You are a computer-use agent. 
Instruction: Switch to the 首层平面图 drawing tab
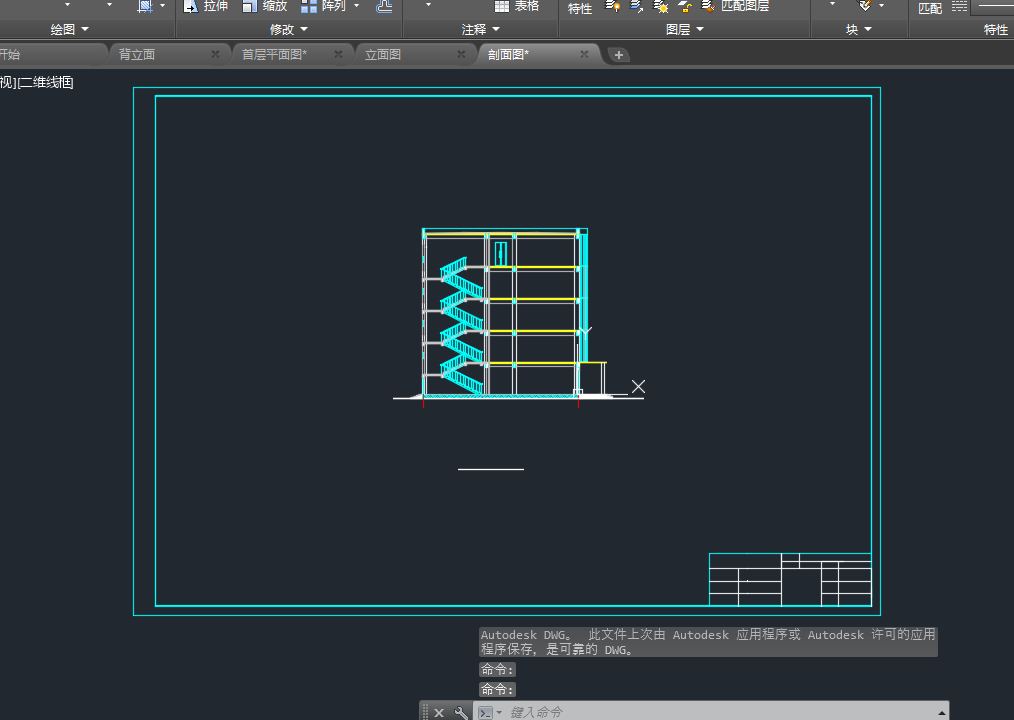(274, 54)
